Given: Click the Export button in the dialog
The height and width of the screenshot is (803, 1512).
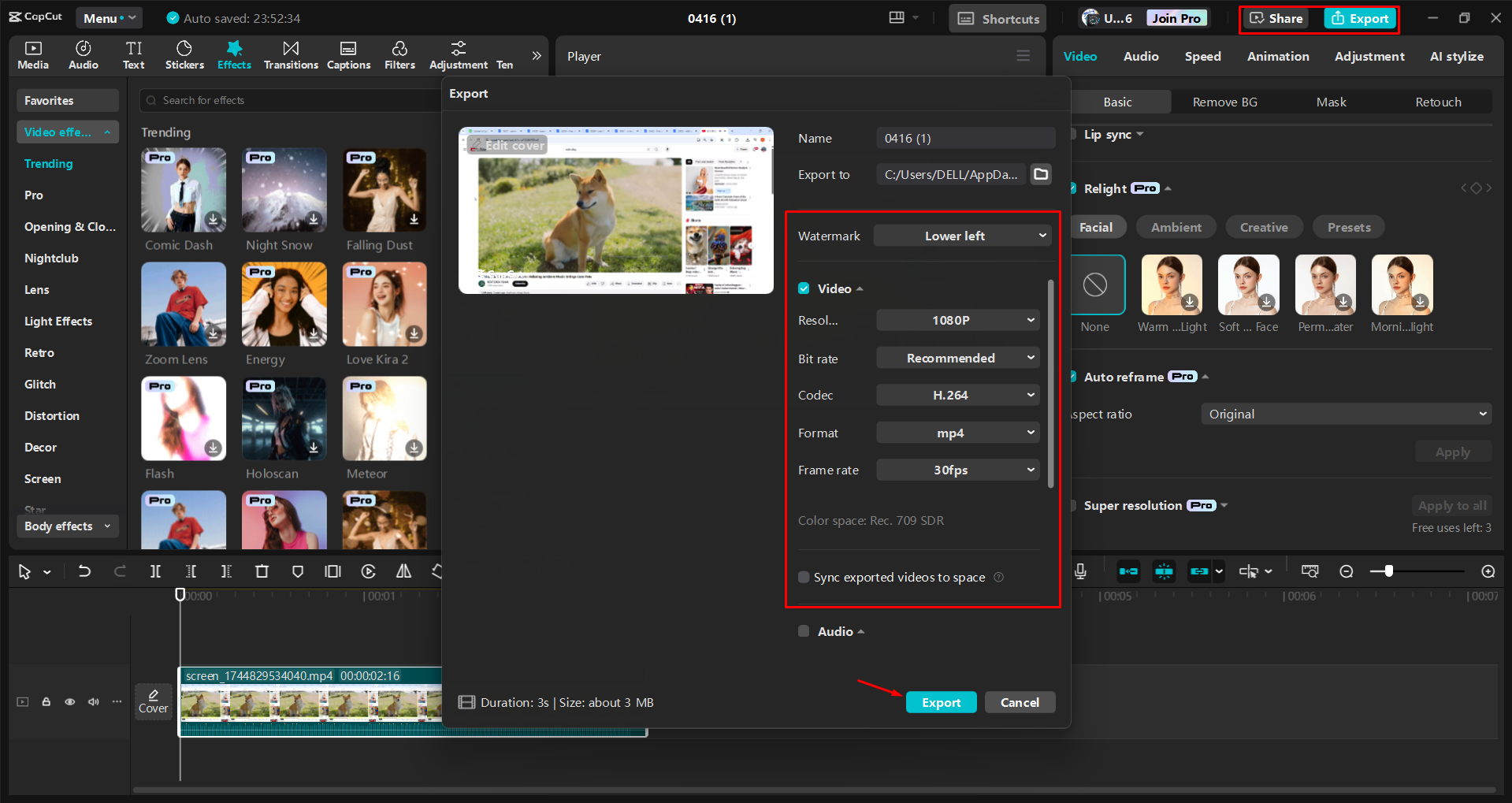Looking at the screenshot, I should (x=941, y=701).
